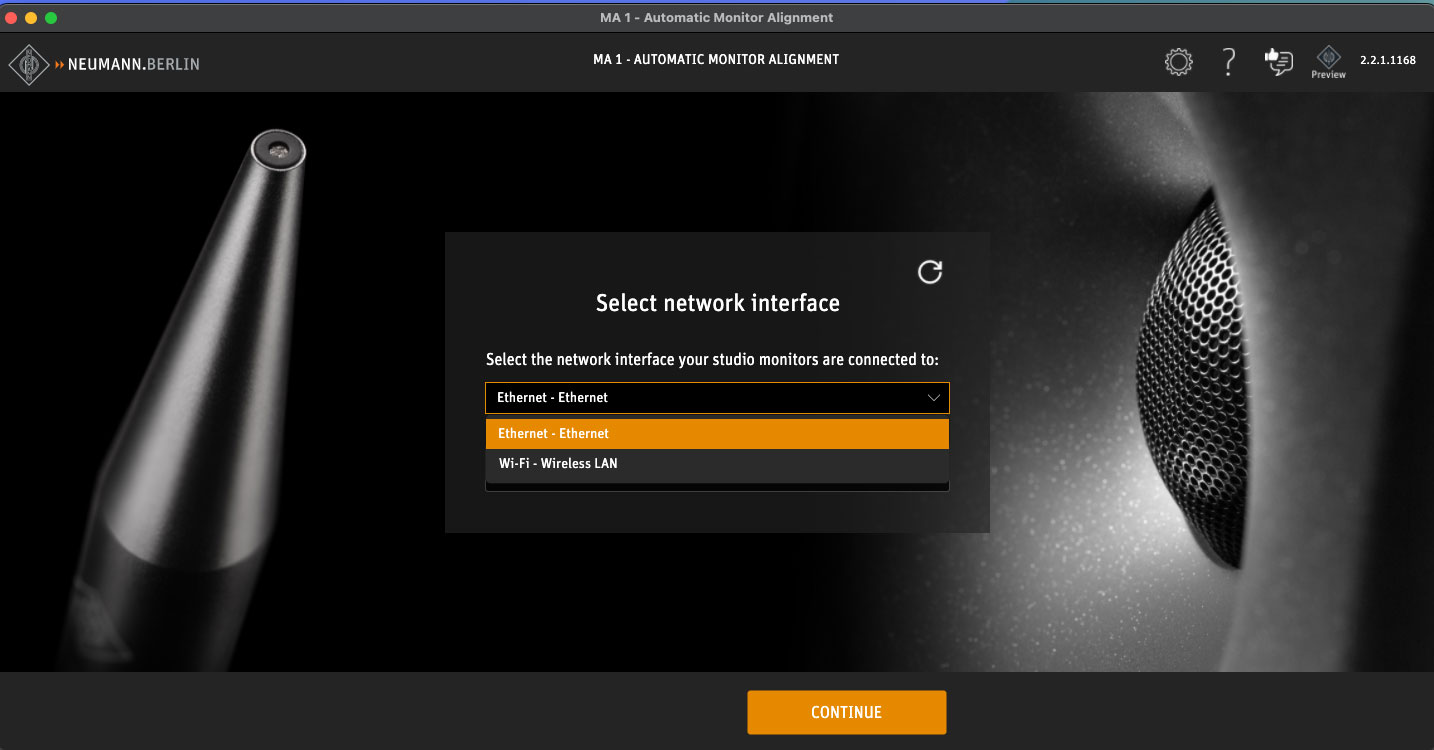Open the feedback thumbs-up icon
1434x750 pixels.
pyautogui.click(x=1279, y=62)
